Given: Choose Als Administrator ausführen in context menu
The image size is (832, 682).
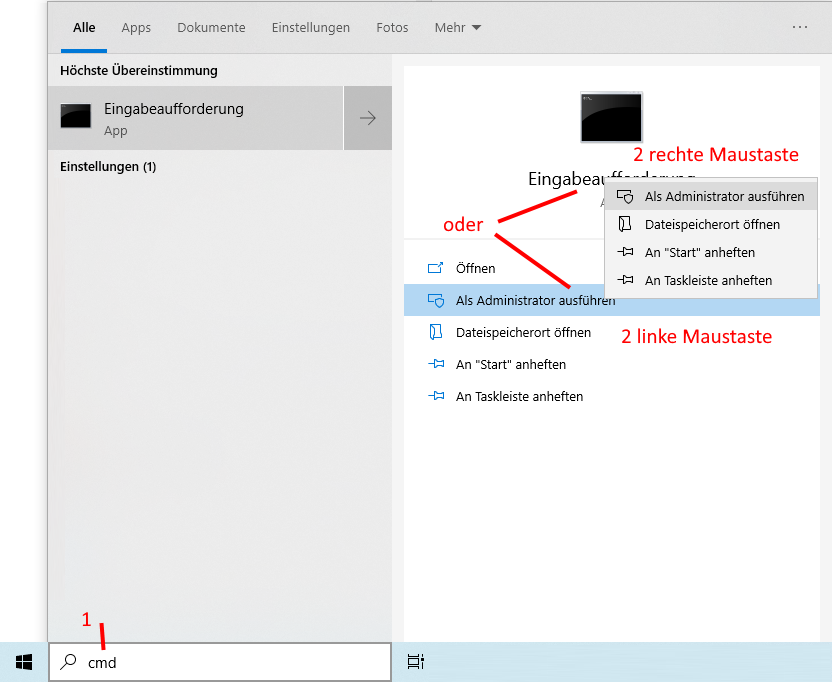Looking at the screenshot, I should 724,197.
